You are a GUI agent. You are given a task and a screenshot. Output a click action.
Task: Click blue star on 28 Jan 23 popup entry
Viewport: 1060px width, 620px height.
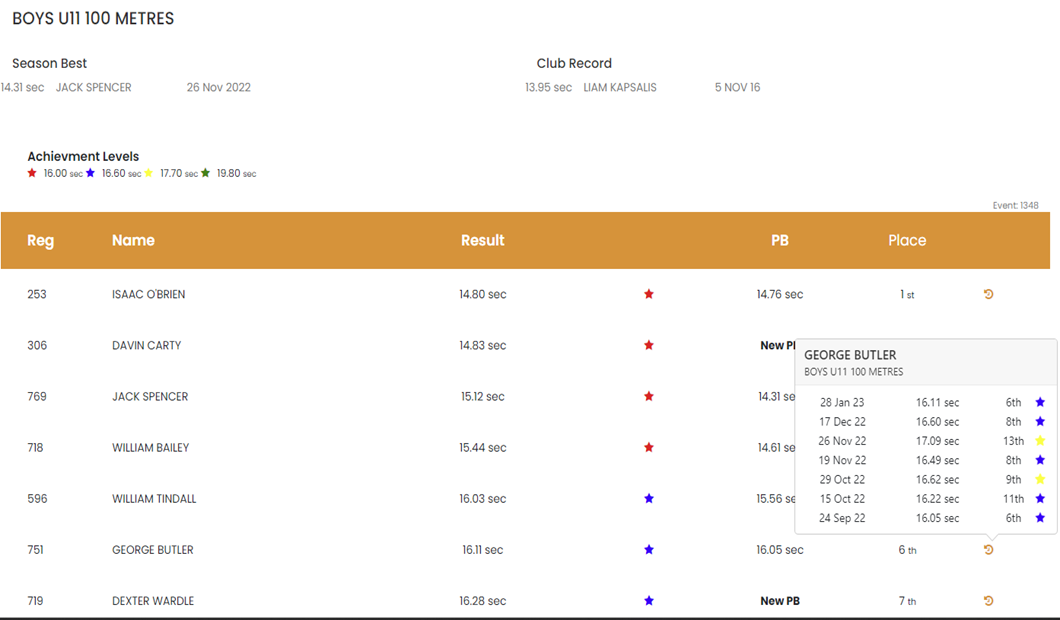point(1040,402)
